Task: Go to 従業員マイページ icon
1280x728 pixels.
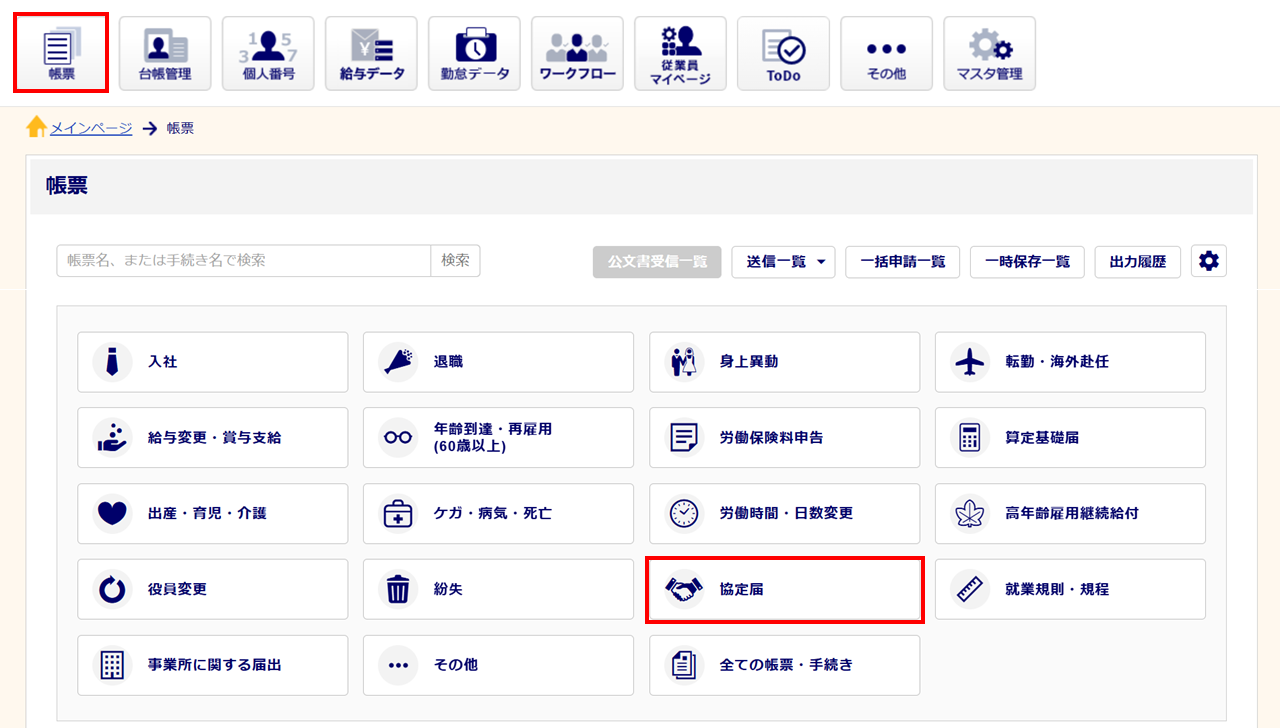Action: point(680,54)
